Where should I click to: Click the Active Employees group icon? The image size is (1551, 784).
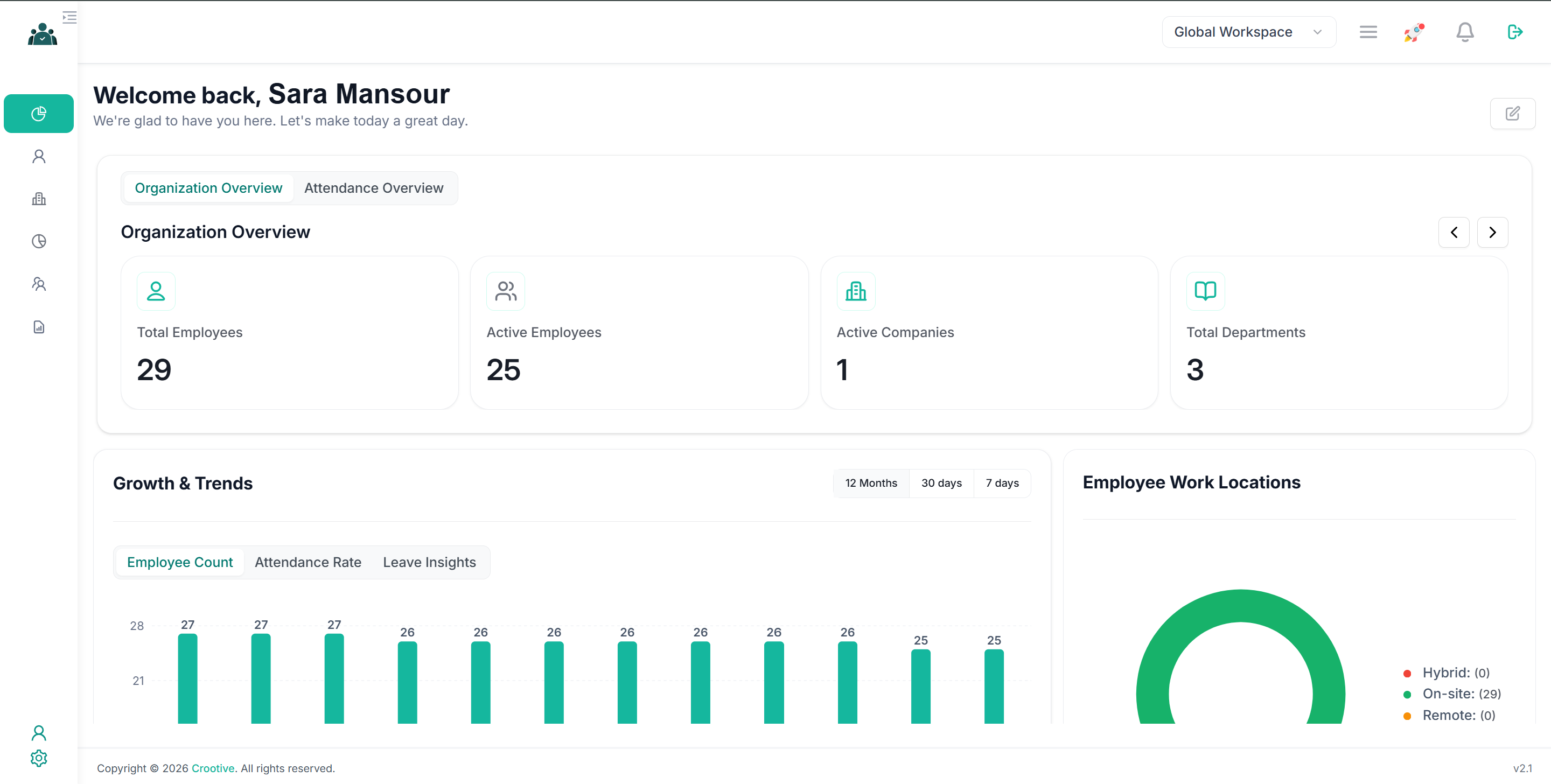[506, 291]
